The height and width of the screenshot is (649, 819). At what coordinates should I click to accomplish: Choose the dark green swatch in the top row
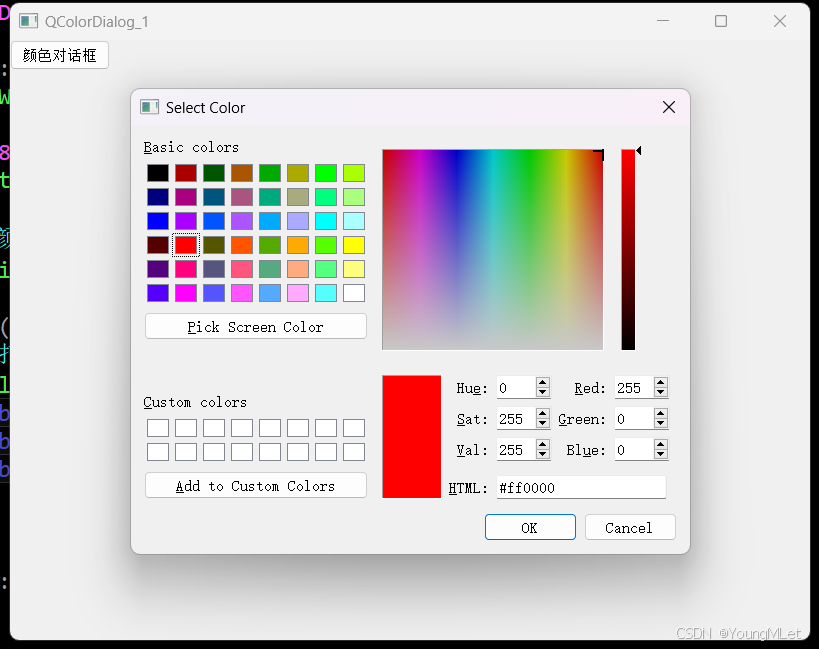pos(214,173)
